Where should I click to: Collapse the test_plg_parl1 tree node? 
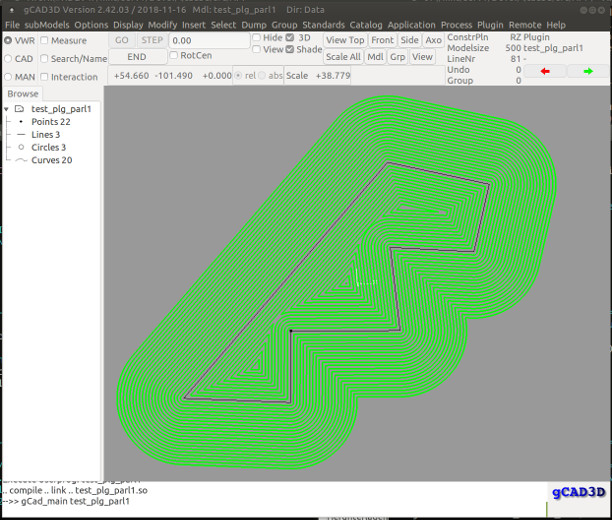coord(6,109)
